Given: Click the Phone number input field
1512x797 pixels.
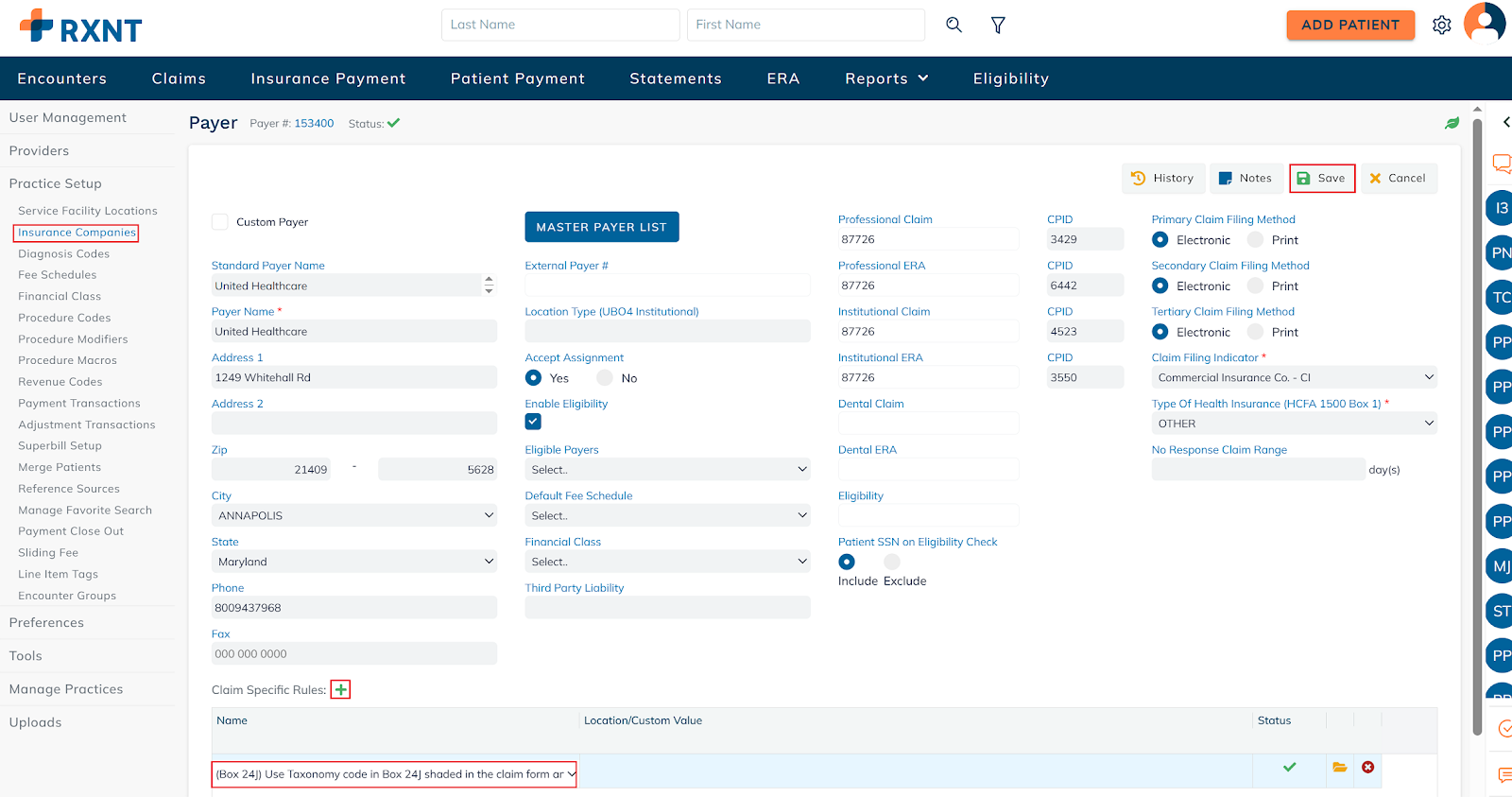Looking at the screenshot, I should click(354, 608).
